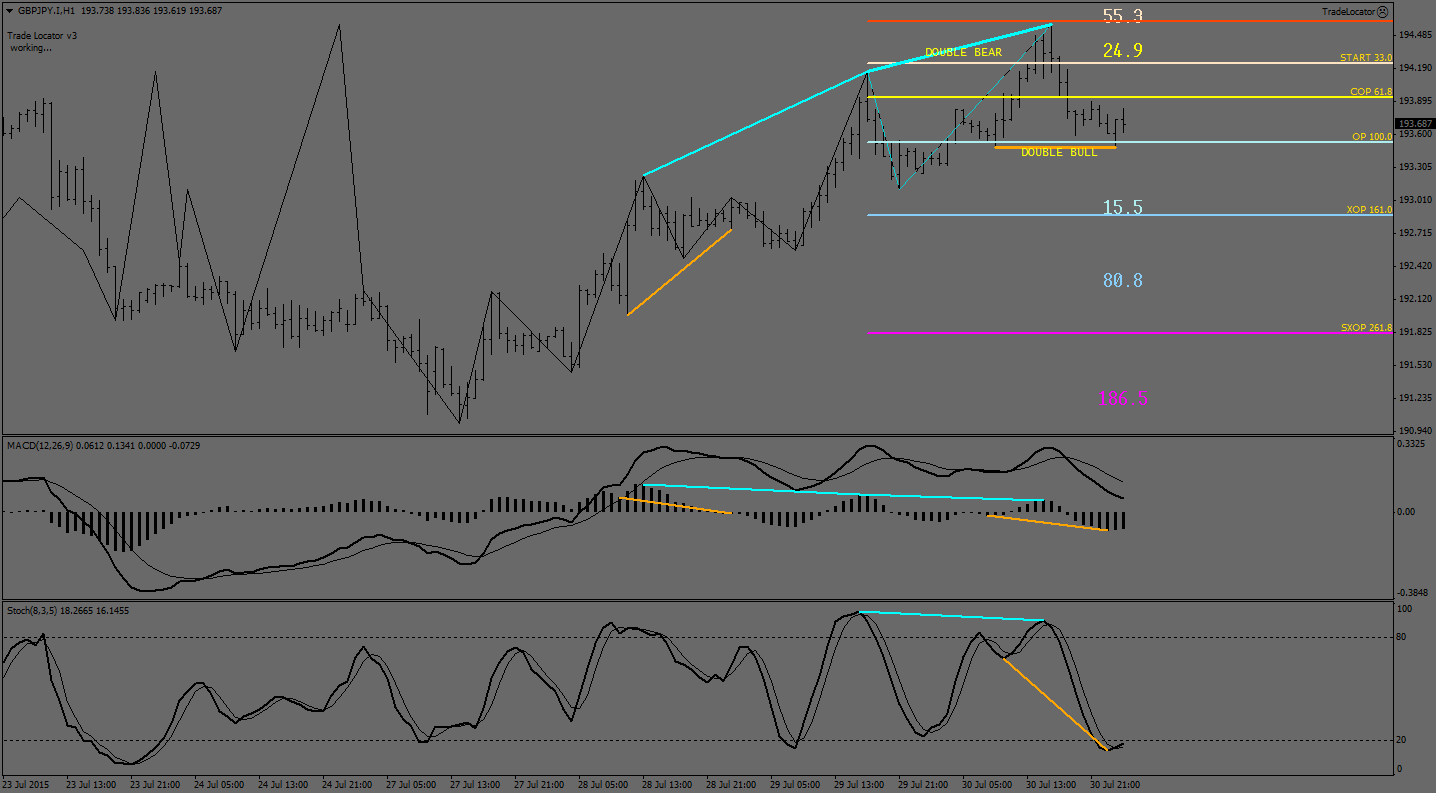Click the 194.485 price scale label
Image resolution: width=1436 pixels, height=793 pixels.
(x=1415, y=35)
